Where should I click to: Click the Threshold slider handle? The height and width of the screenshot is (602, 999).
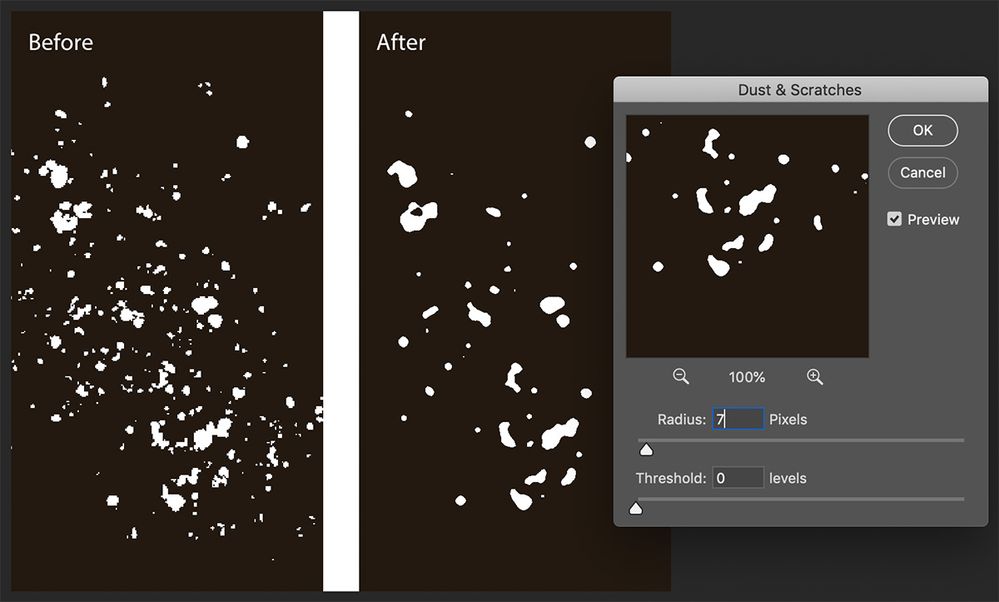tap(636, 508)
